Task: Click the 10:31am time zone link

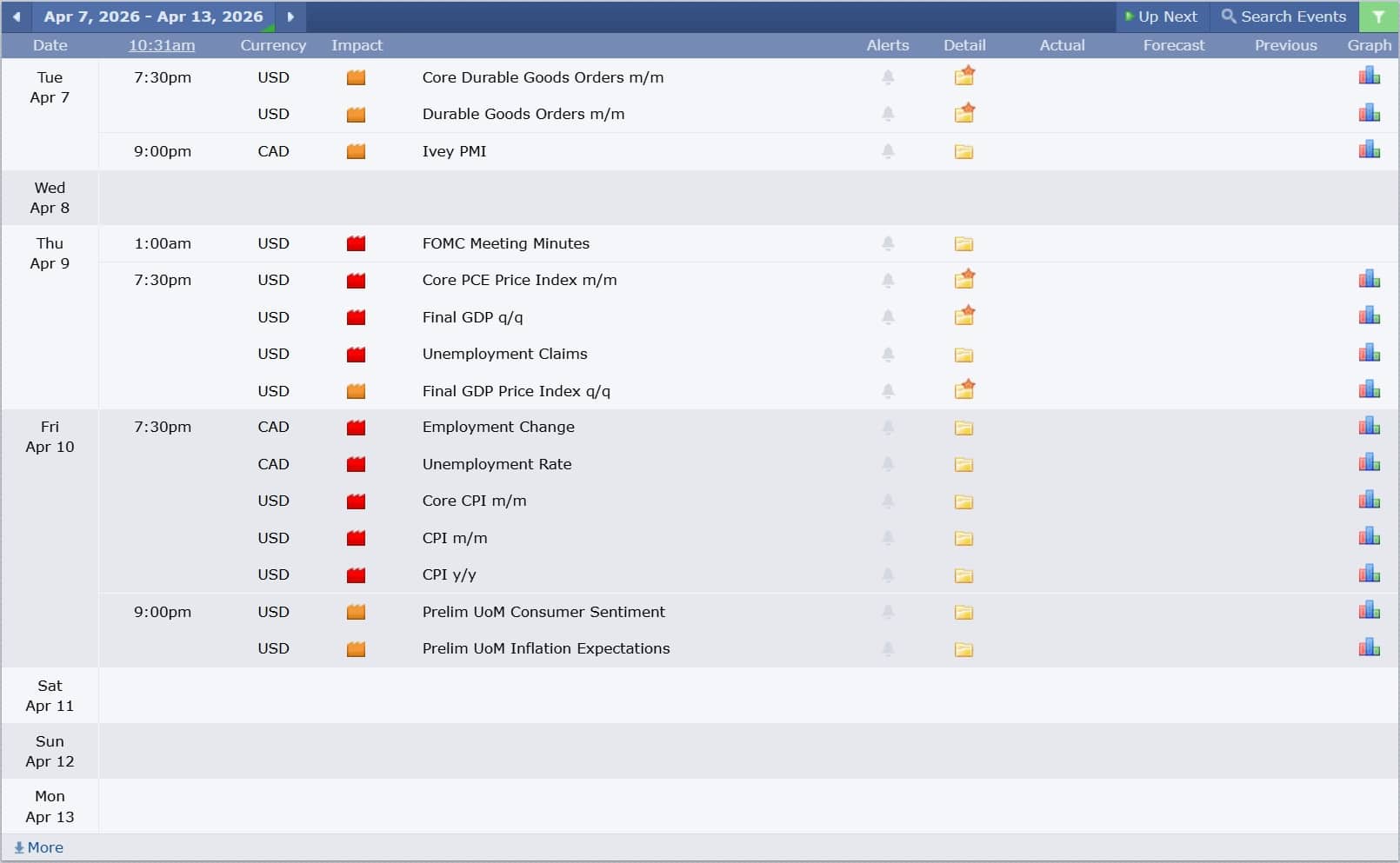Action: pyautogui.click(x=162, y=45)
